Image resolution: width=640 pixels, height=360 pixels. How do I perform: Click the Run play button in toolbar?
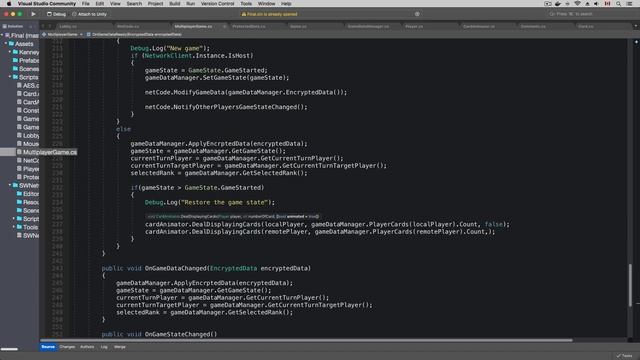coord(33,14)
